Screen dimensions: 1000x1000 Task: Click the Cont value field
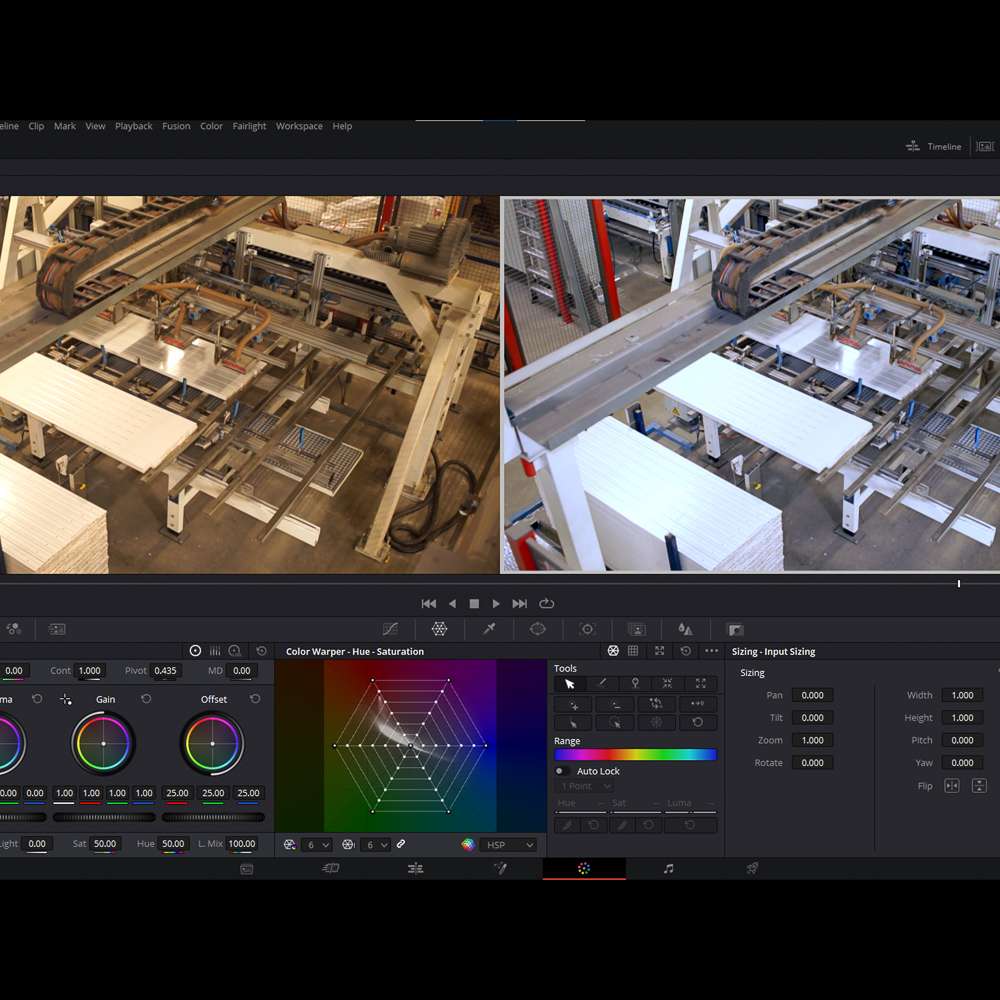click(x=89, y=670)
